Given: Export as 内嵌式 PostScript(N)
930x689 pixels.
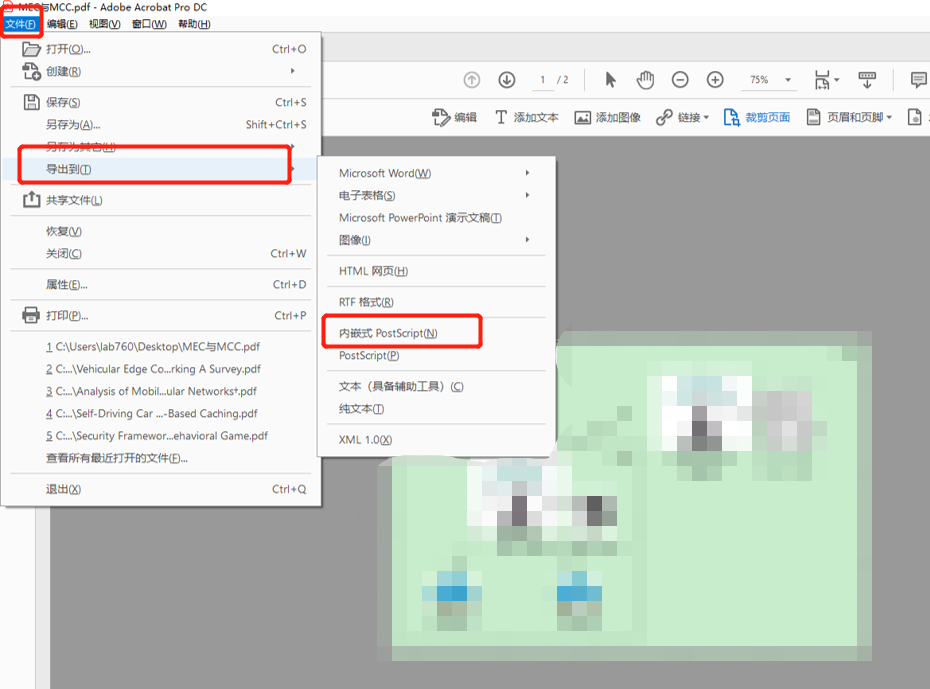Looking at the screenshot, I should point(436,333).
